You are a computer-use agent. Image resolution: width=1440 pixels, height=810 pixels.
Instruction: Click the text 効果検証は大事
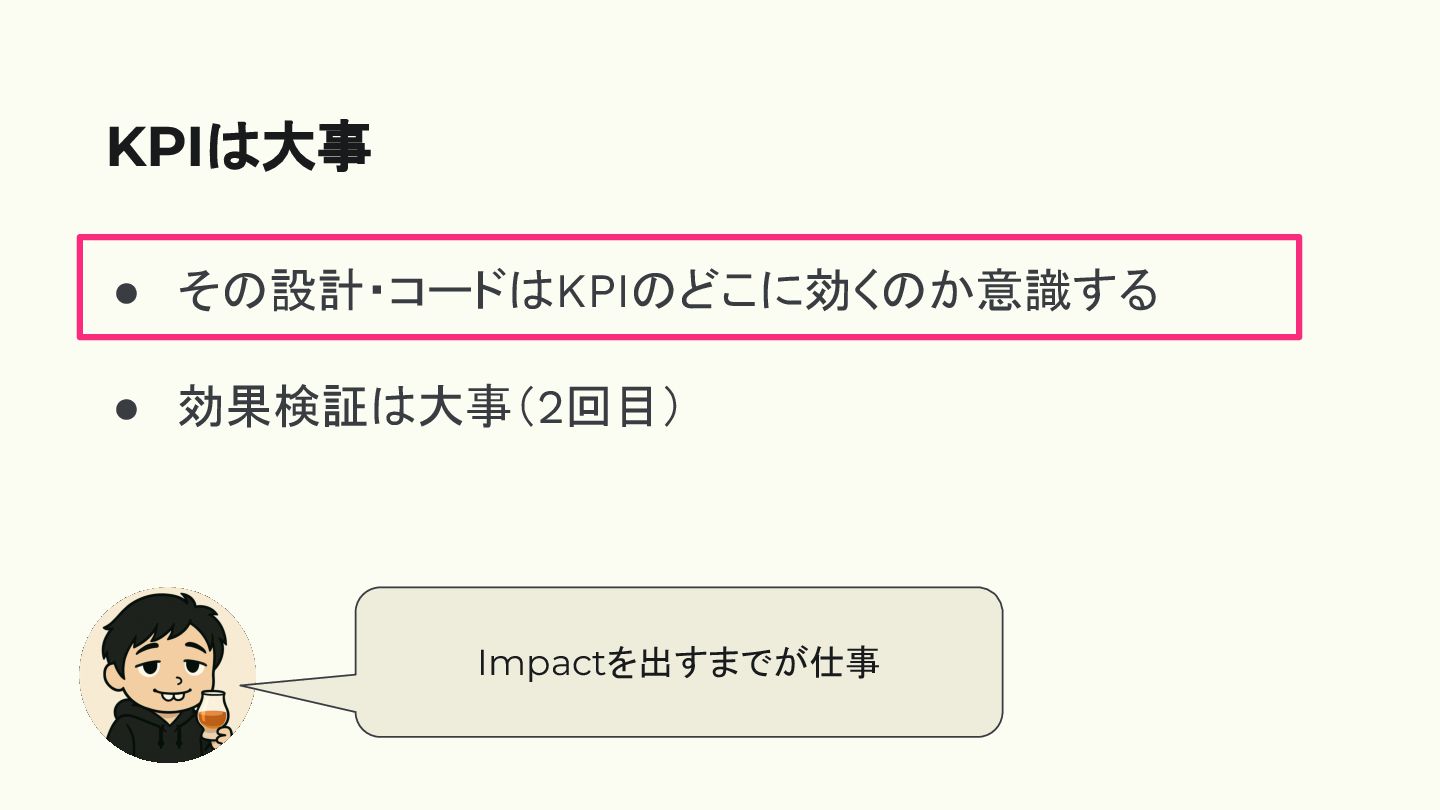tap(344, 408)
